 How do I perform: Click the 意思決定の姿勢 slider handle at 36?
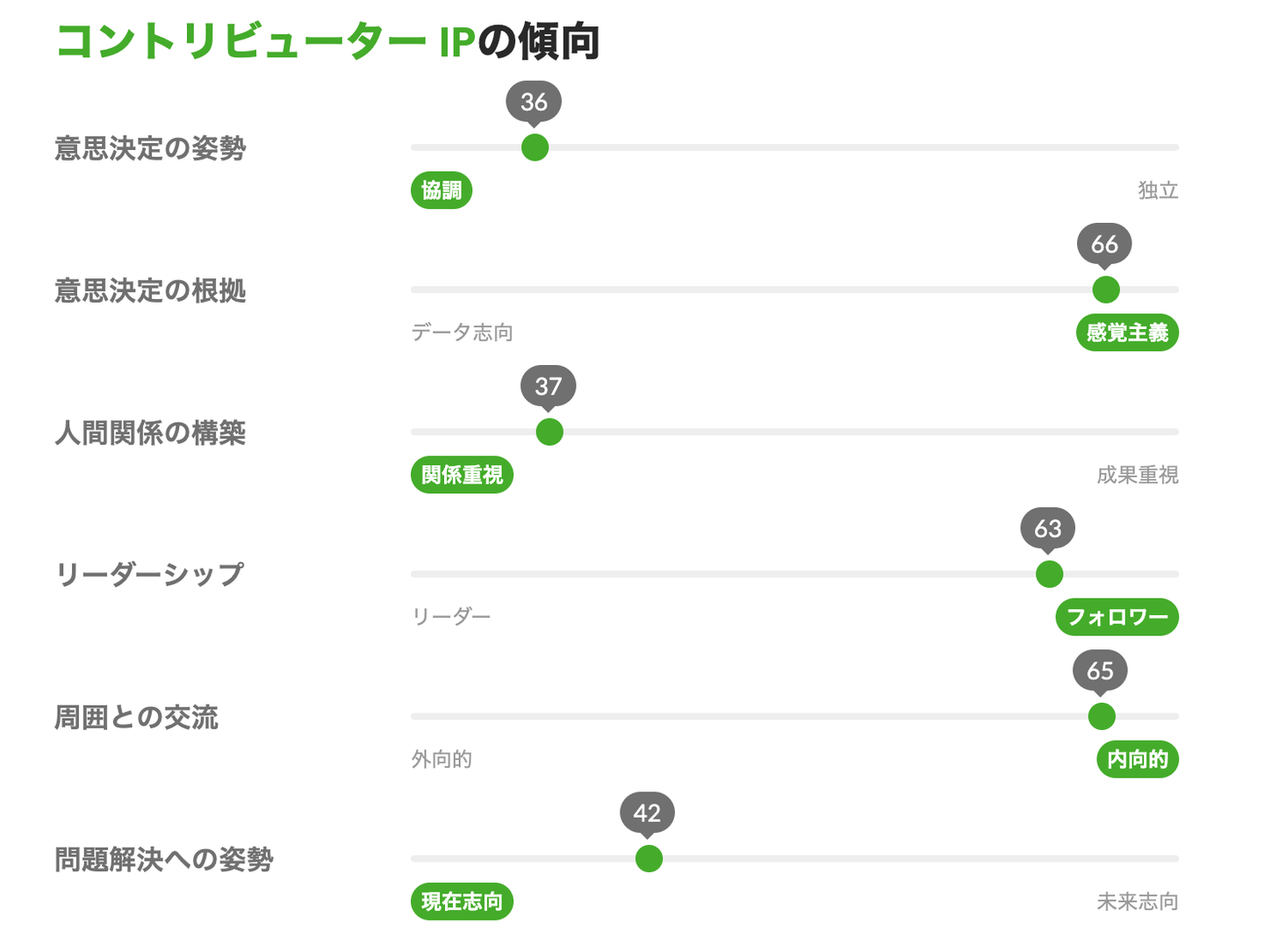pos(535,147)
